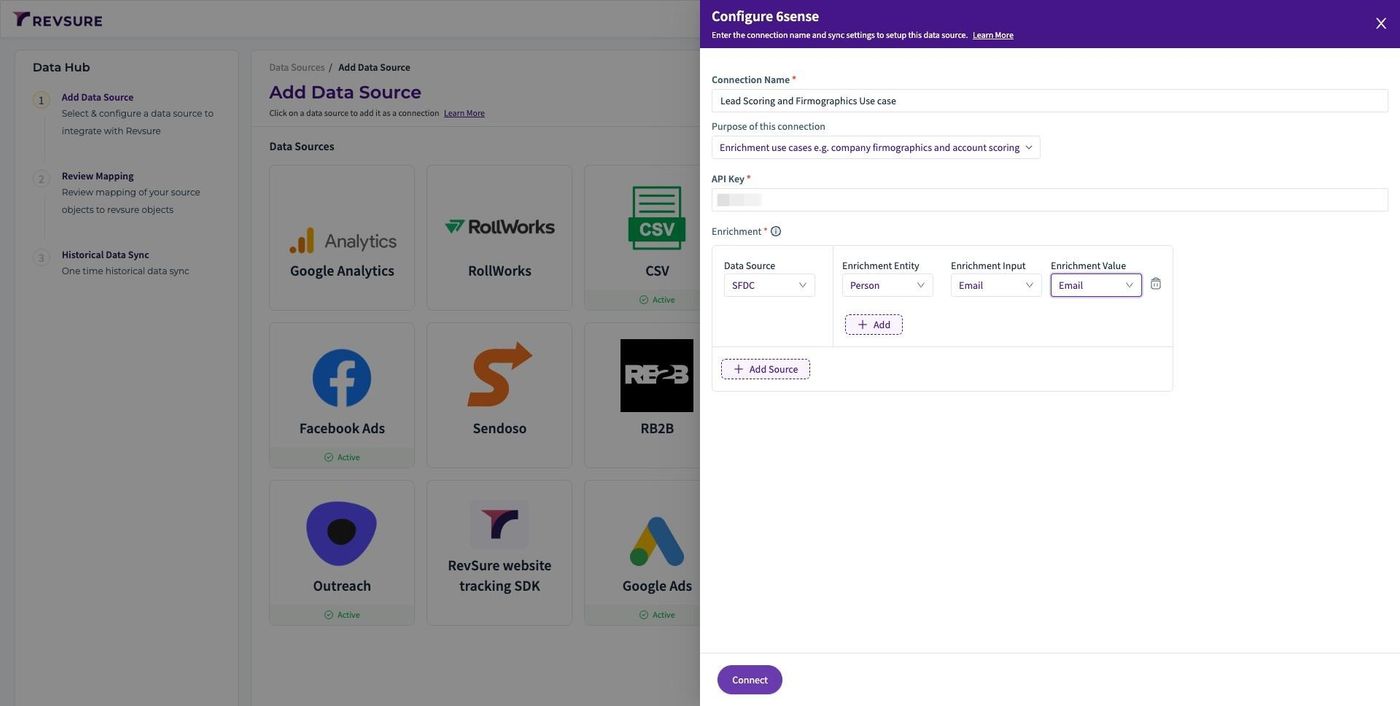Viewport: 1400px width, 706px height.
Task: Select the Google Analytics data source
Action: 342,238
